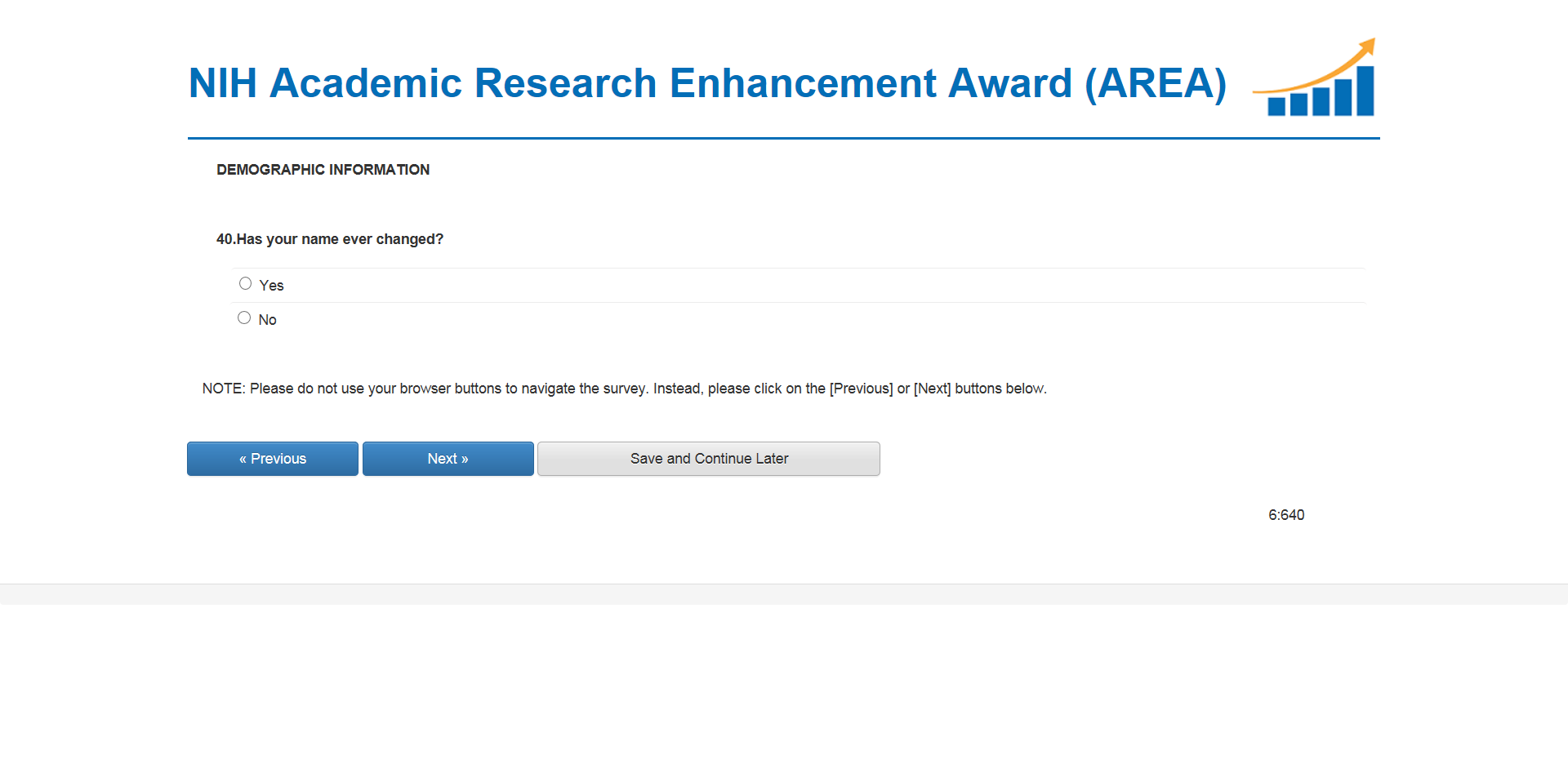
Task: Click the Demographic Information section heading
Action: pyautogui.click(x=323, y=170)
